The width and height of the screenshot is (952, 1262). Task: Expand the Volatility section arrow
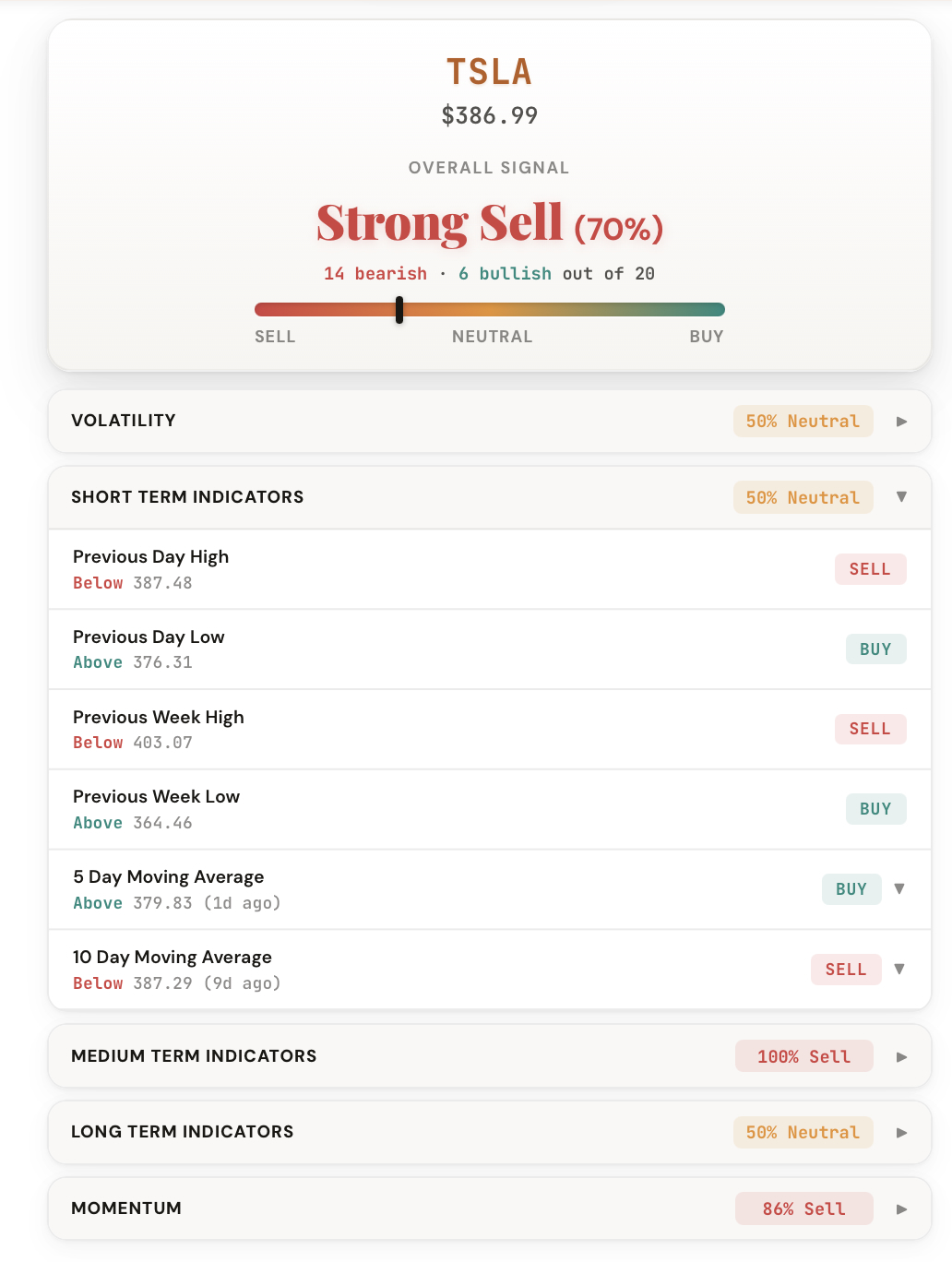901,422
